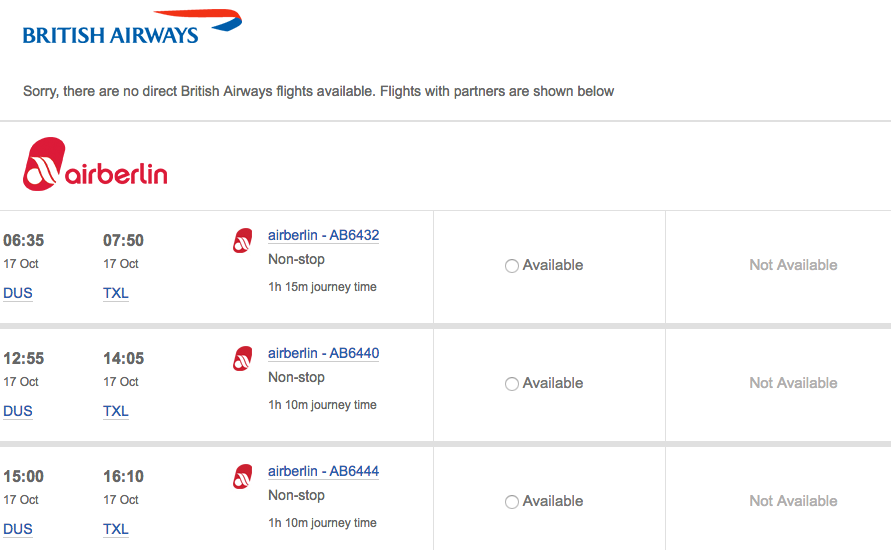891x550 pixels.
Task: Click TXL airport link for 07:50 arrival
Action: [116, 294]
